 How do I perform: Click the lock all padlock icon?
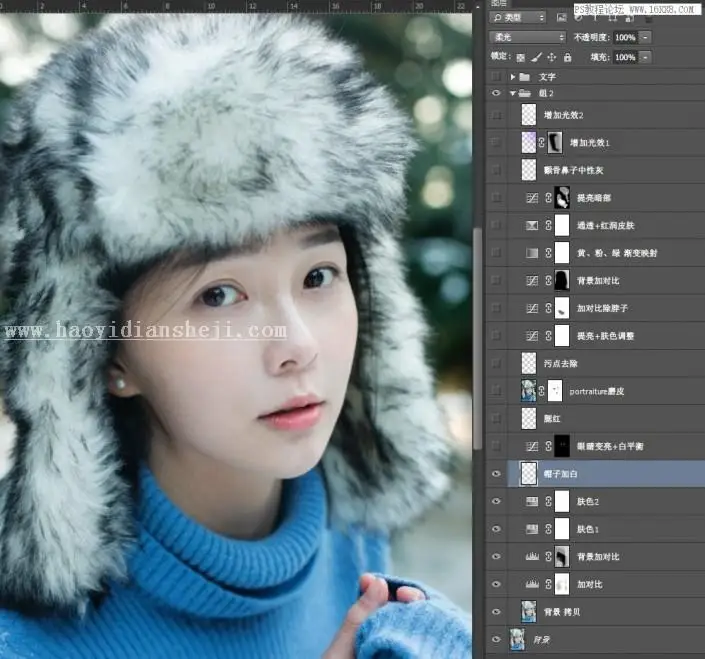click(567, 58)
